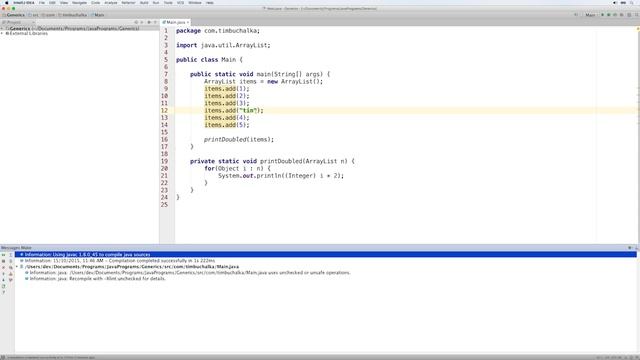Go to next message with down arrow
The image size is (640, 360).
3,280
